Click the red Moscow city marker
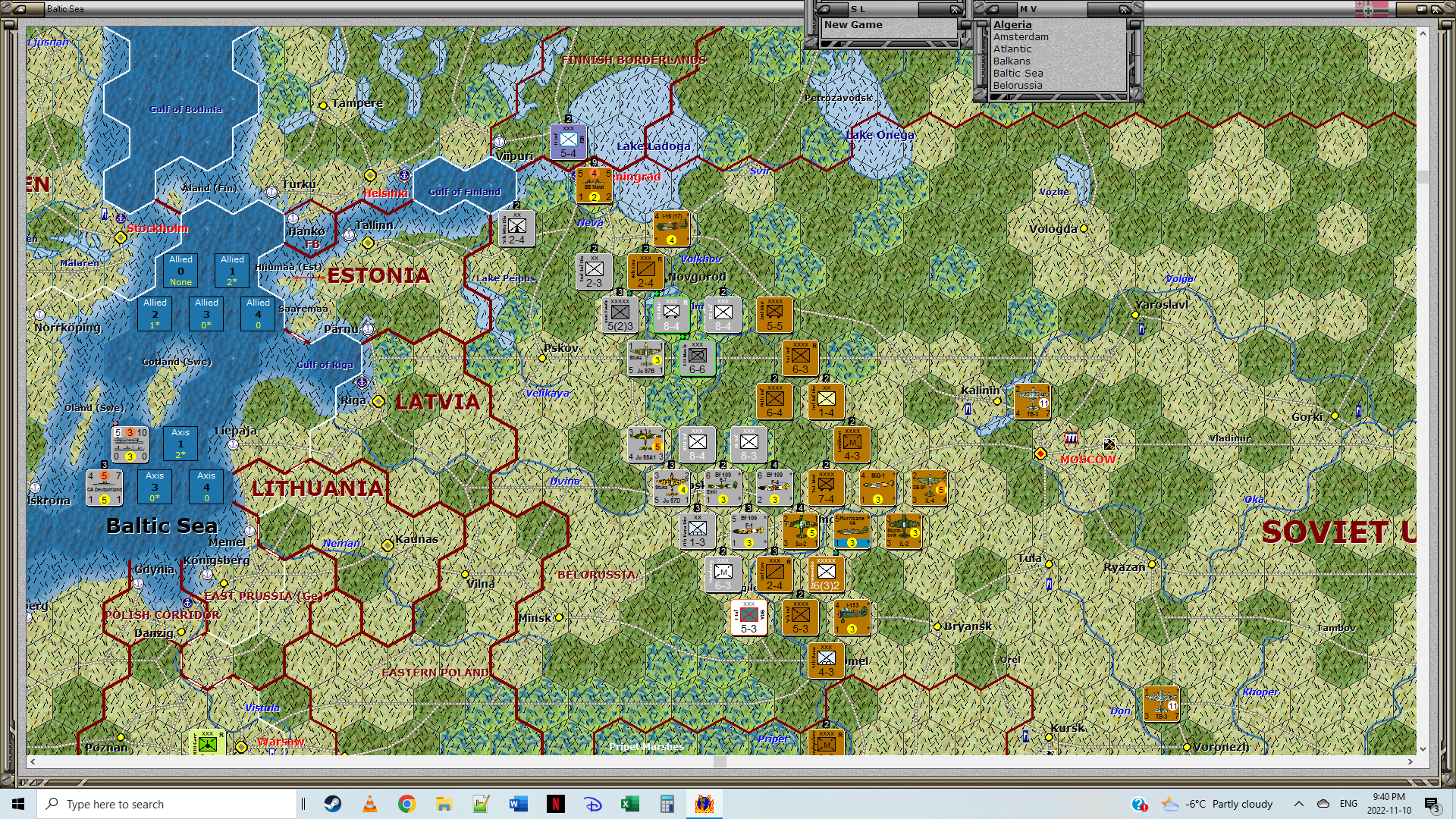The width and height of the screenshot is (1456, 819). click(x=1040, y=453)
